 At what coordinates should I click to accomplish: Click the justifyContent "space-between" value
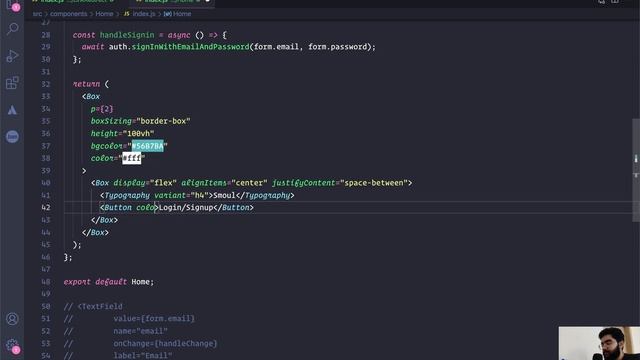pyautogui.click(x=373, y=183)
